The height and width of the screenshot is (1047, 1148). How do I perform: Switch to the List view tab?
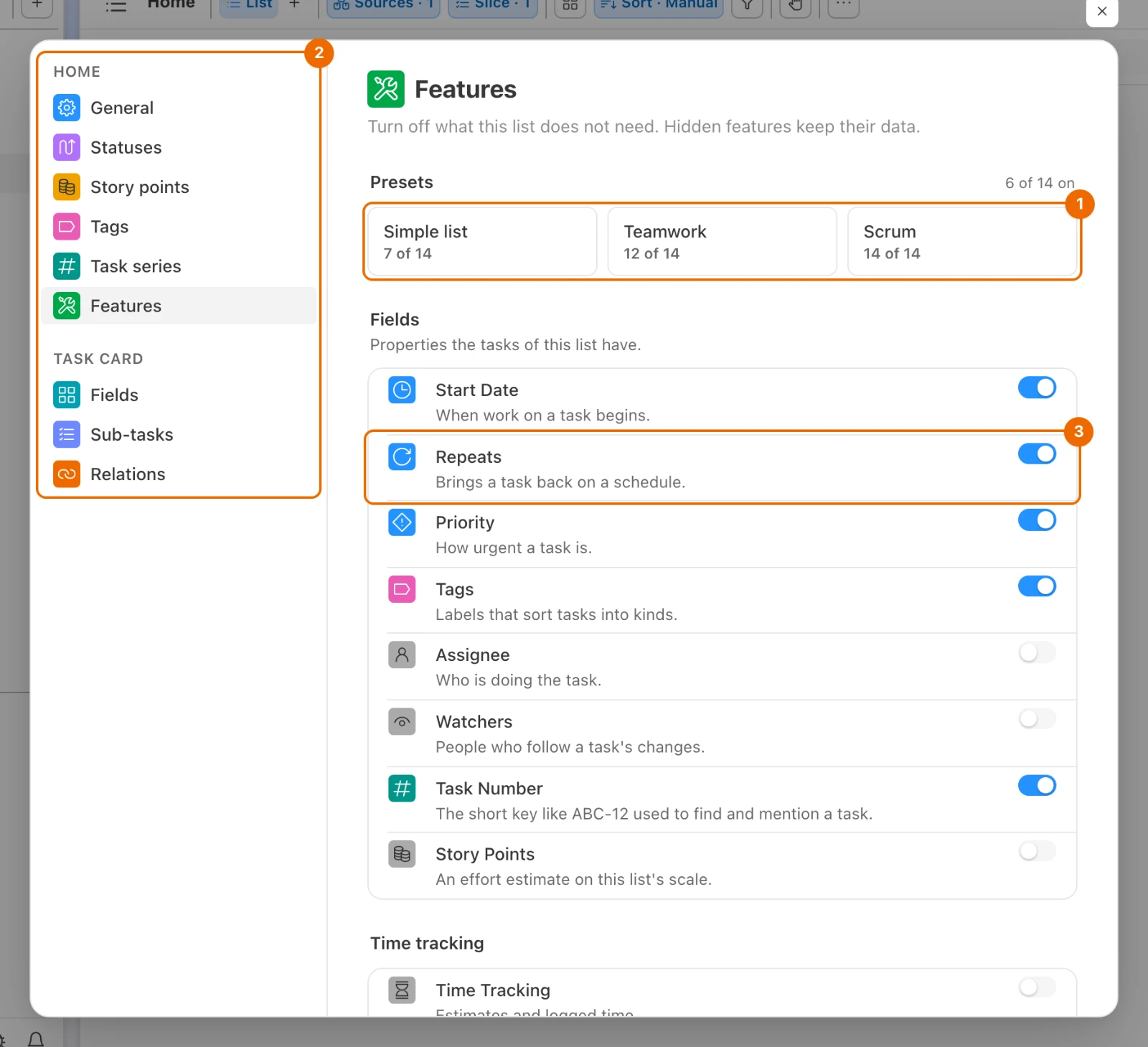248,6
